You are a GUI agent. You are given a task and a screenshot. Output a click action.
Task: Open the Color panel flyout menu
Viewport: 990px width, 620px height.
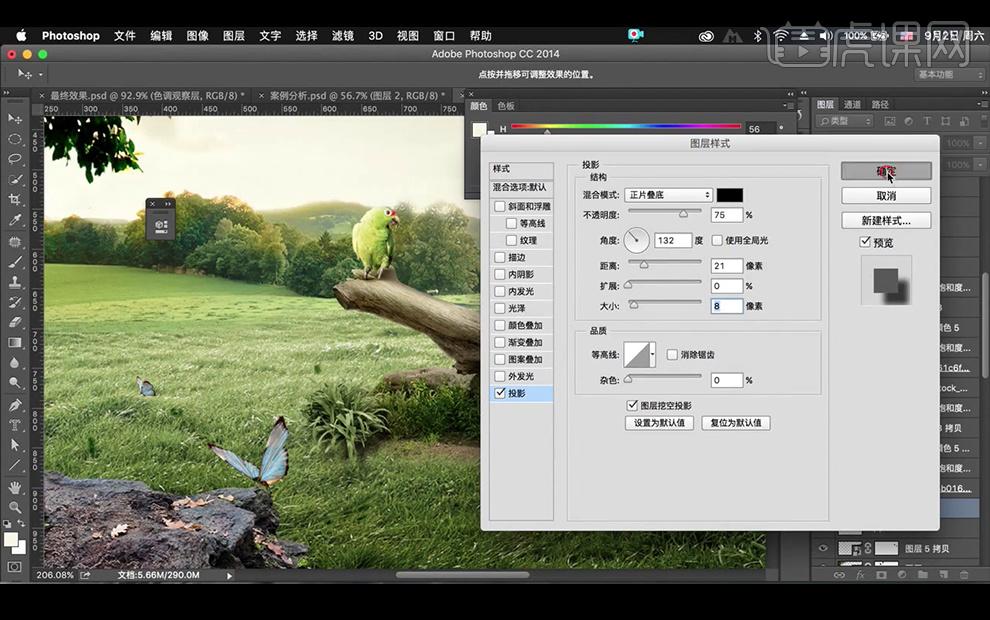(x=789, y=105)
